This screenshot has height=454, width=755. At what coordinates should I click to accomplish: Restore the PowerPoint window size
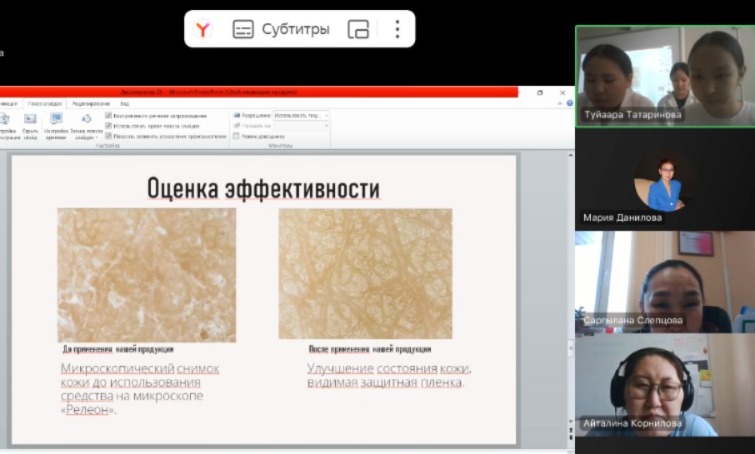tap(540, 92)
